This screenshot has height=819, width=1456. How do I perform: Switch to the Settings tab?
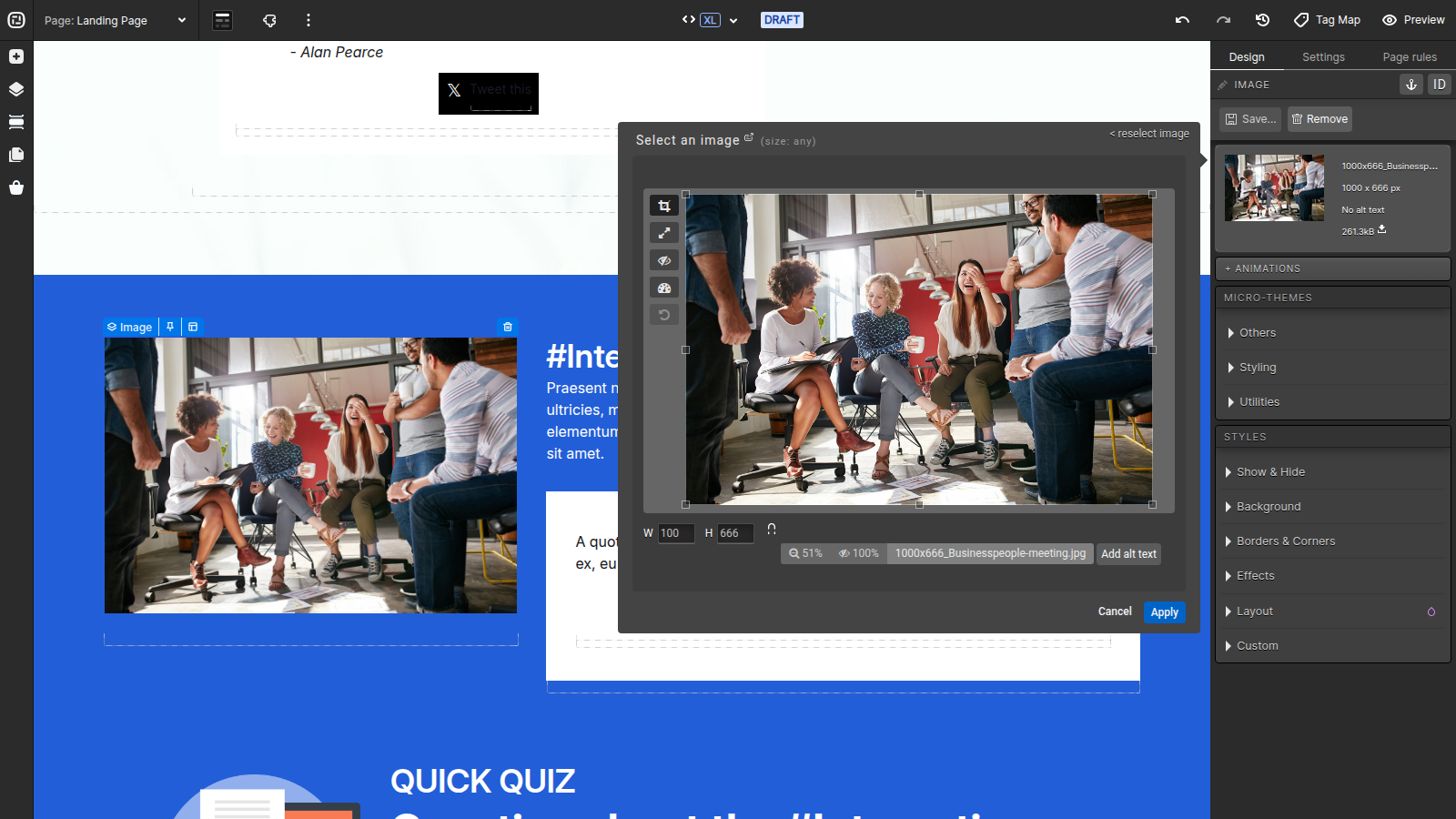[1323, 56]
